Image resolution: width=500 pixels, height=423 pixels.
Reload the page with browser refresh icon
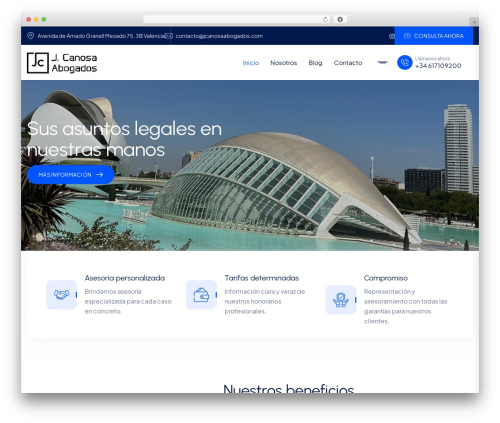(x=325, y=19)
